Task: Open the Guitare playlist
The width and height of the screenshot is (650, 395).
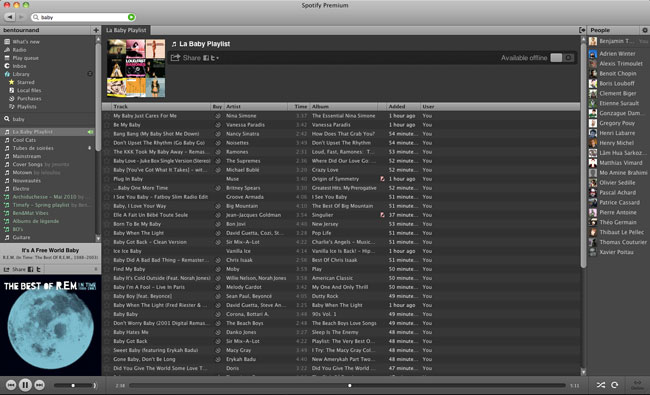Action: (21, 237)
